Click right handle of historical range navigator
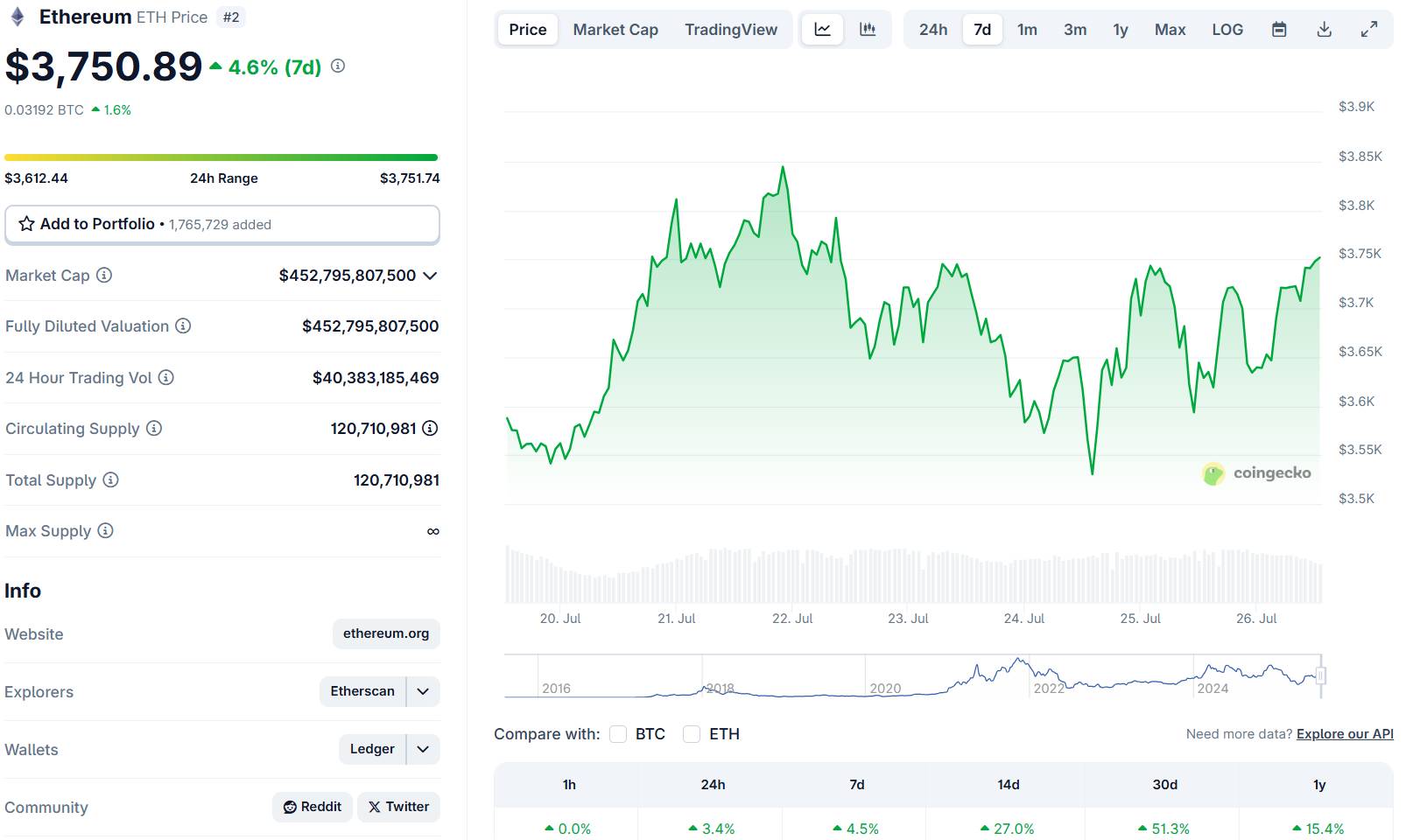 point(1321,675)
